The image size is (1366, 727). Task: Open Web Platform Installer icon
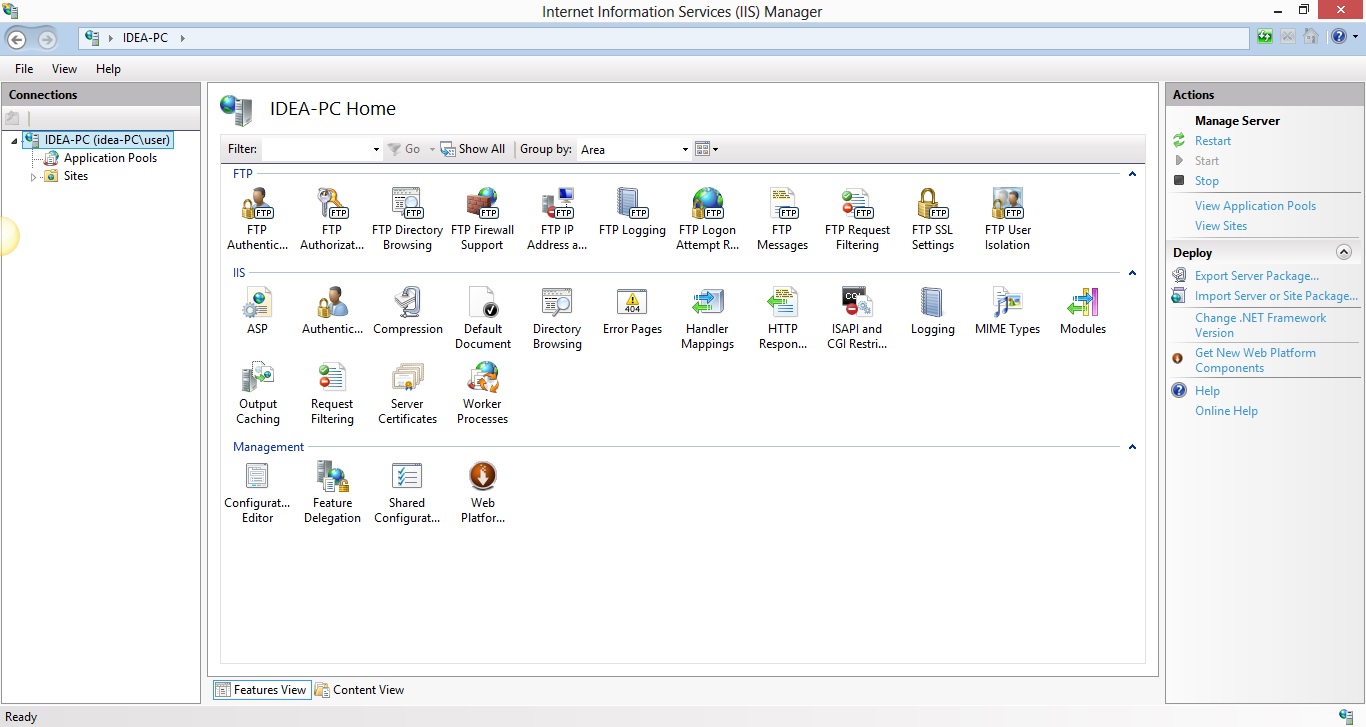click(482, 492)
